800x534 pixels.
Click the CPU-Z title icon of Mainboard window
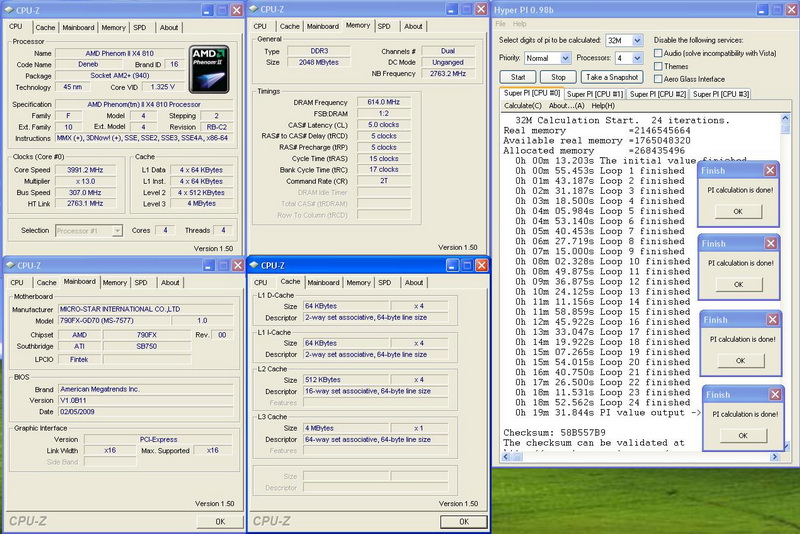[11, 265]
